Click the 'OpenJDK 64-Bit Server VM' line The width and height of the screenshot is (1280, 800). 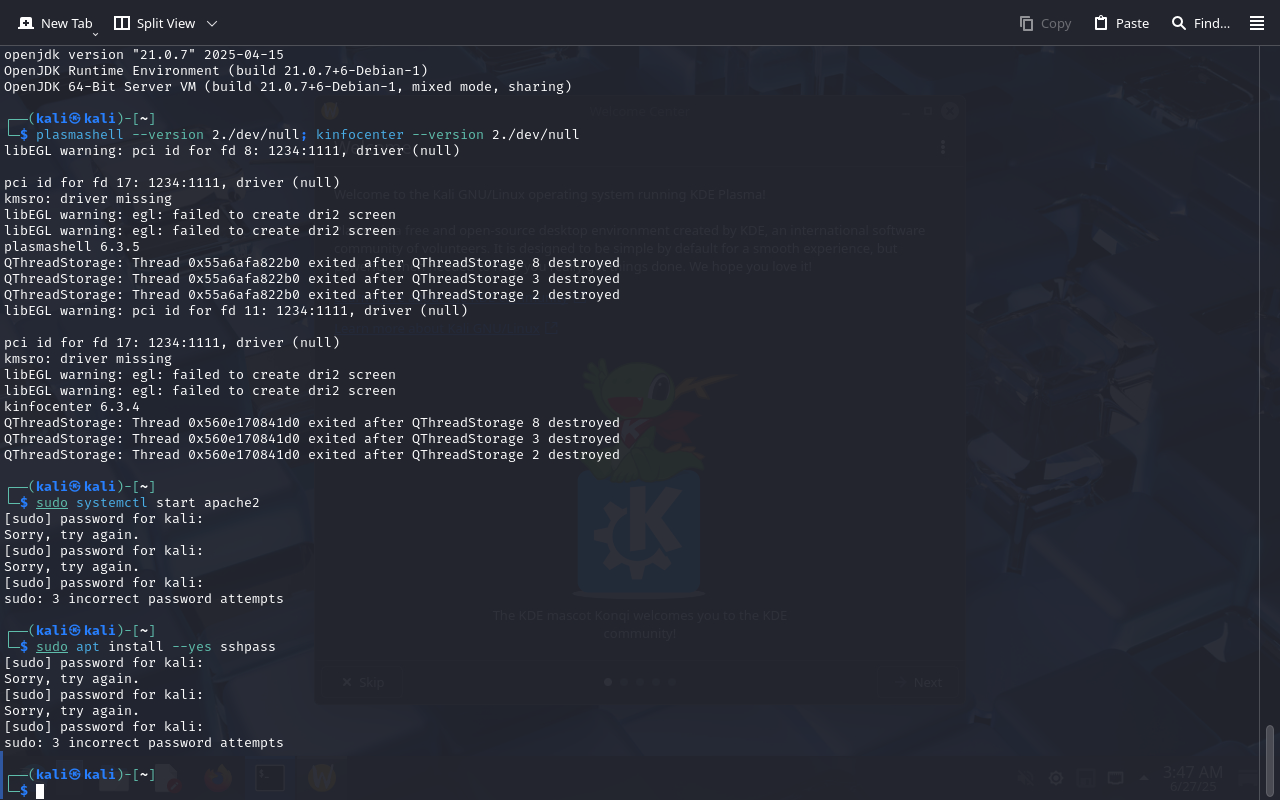click(x=288, y=87)
